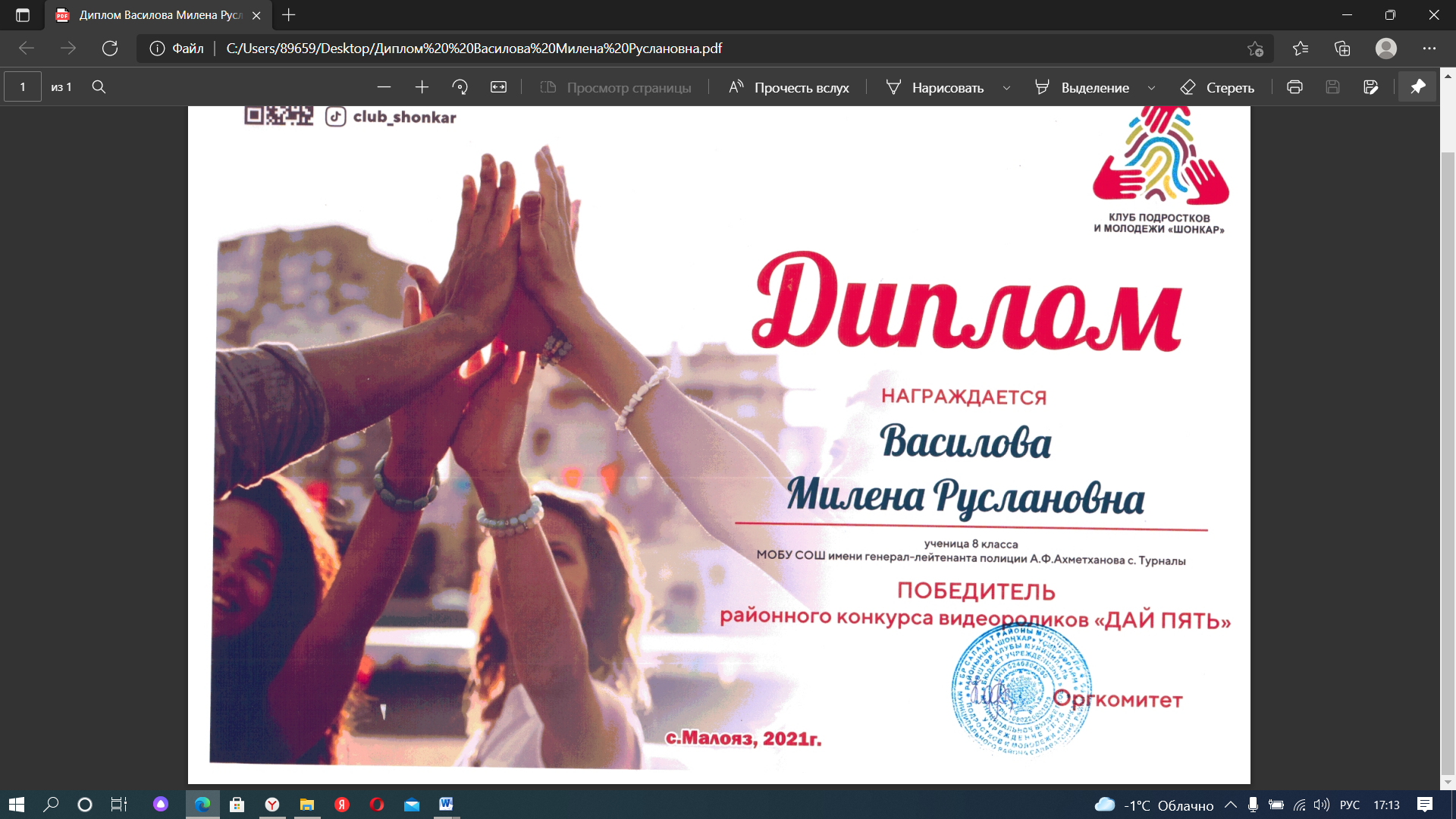Open Alice voice assistant on taskbar
Image resolution: width=1456 pixels, height=819 pixels.
[161, 805]
